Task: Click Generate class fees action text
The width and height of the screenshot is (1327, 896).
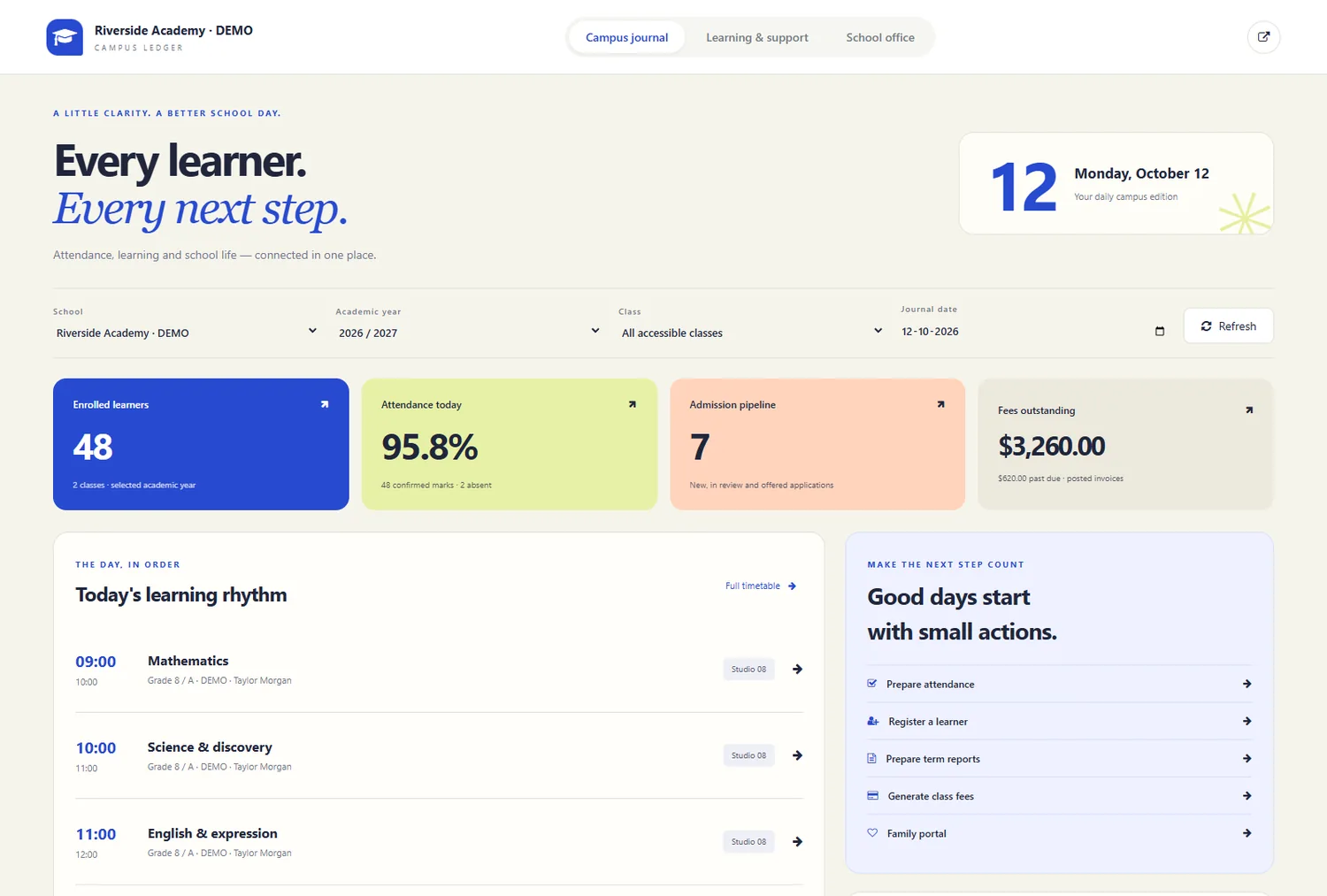Action: pos(931,796)
